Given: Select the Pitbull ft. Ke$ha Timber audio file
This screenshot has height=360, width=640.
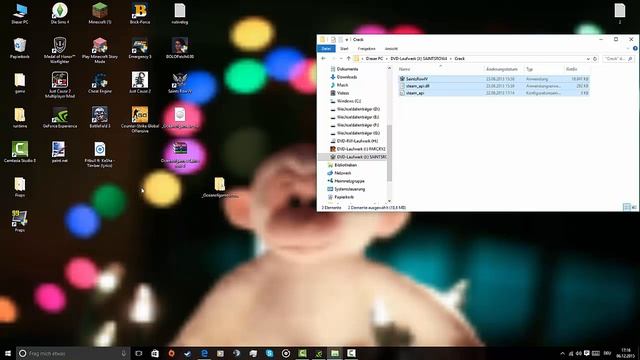Looking at the screenshot, I should pos(100,154).
